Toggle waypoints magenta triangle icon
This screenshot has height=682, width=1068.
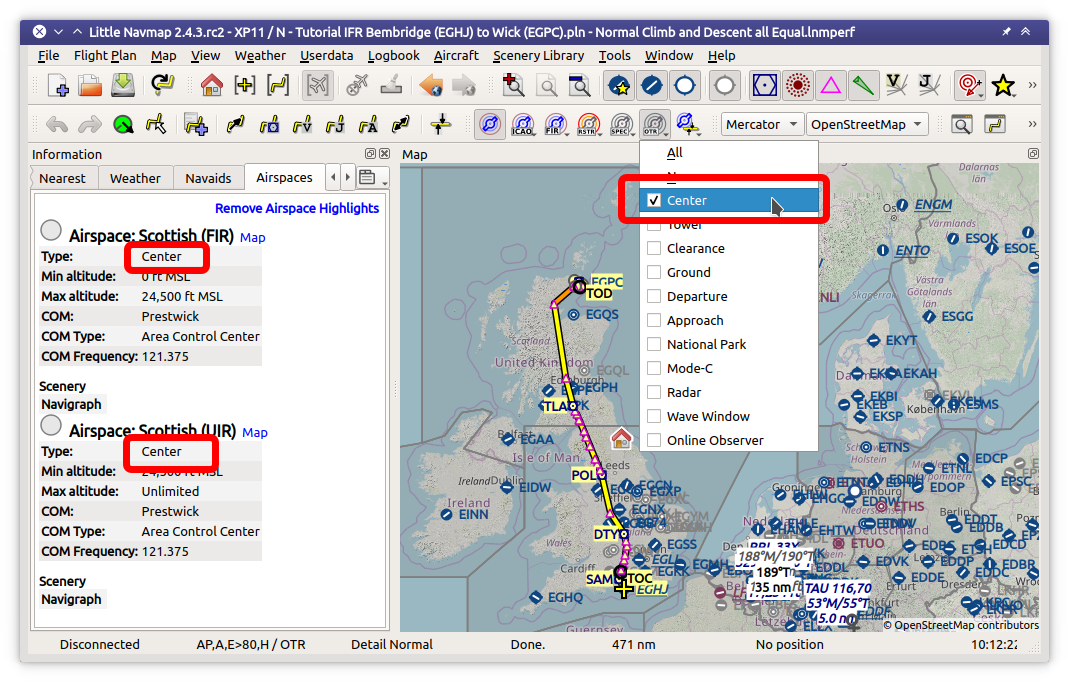(x=830, y=85)
